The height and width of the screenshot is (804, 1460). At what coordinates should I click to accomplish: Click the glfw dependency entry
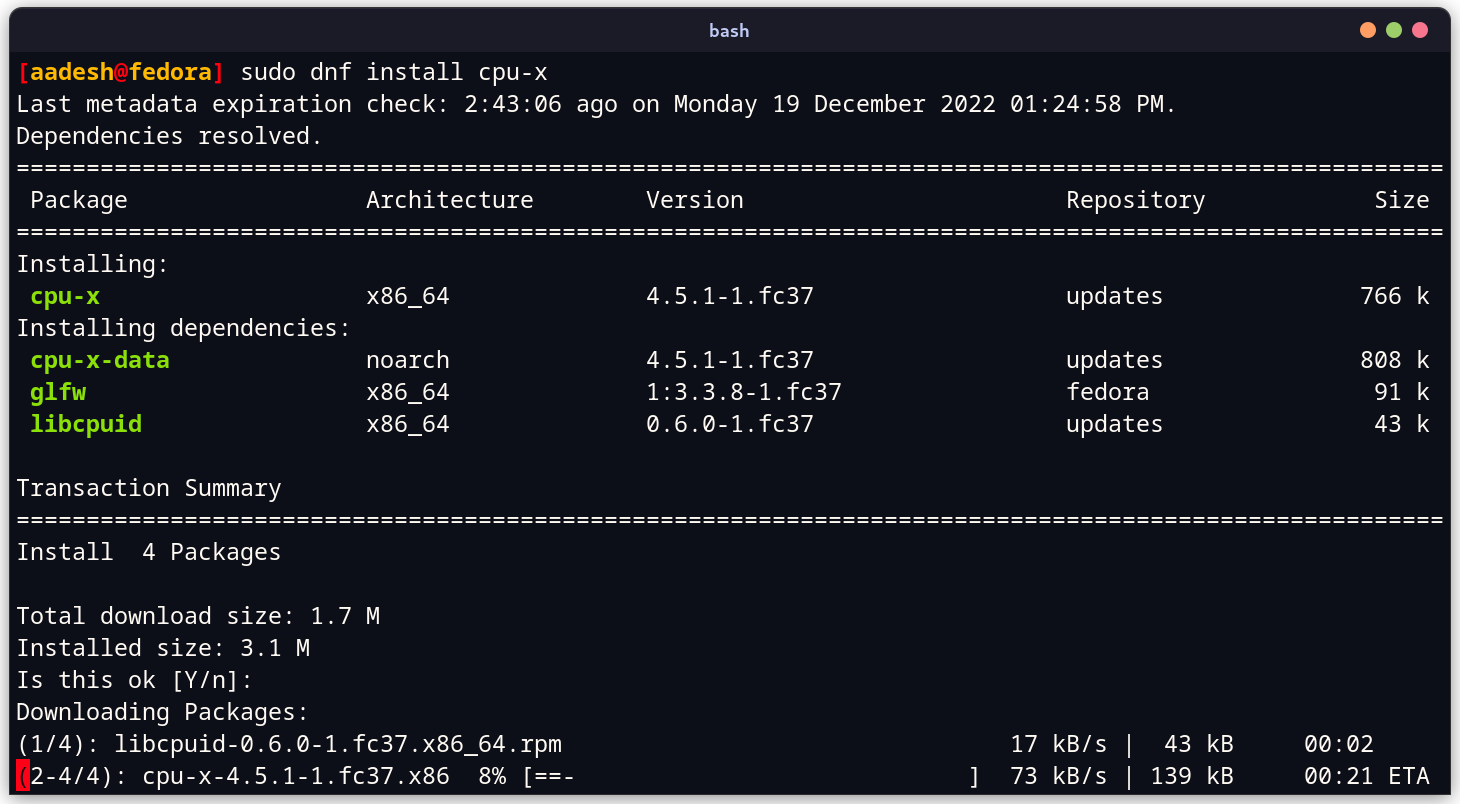point(57,392)
